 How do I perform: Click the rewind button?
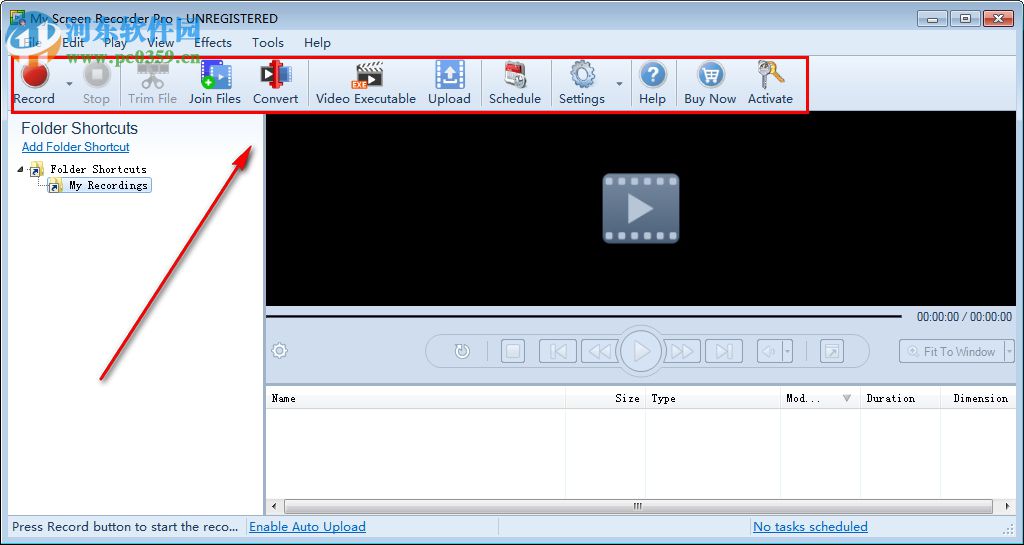pyautogui.click(x=600, y=351)
